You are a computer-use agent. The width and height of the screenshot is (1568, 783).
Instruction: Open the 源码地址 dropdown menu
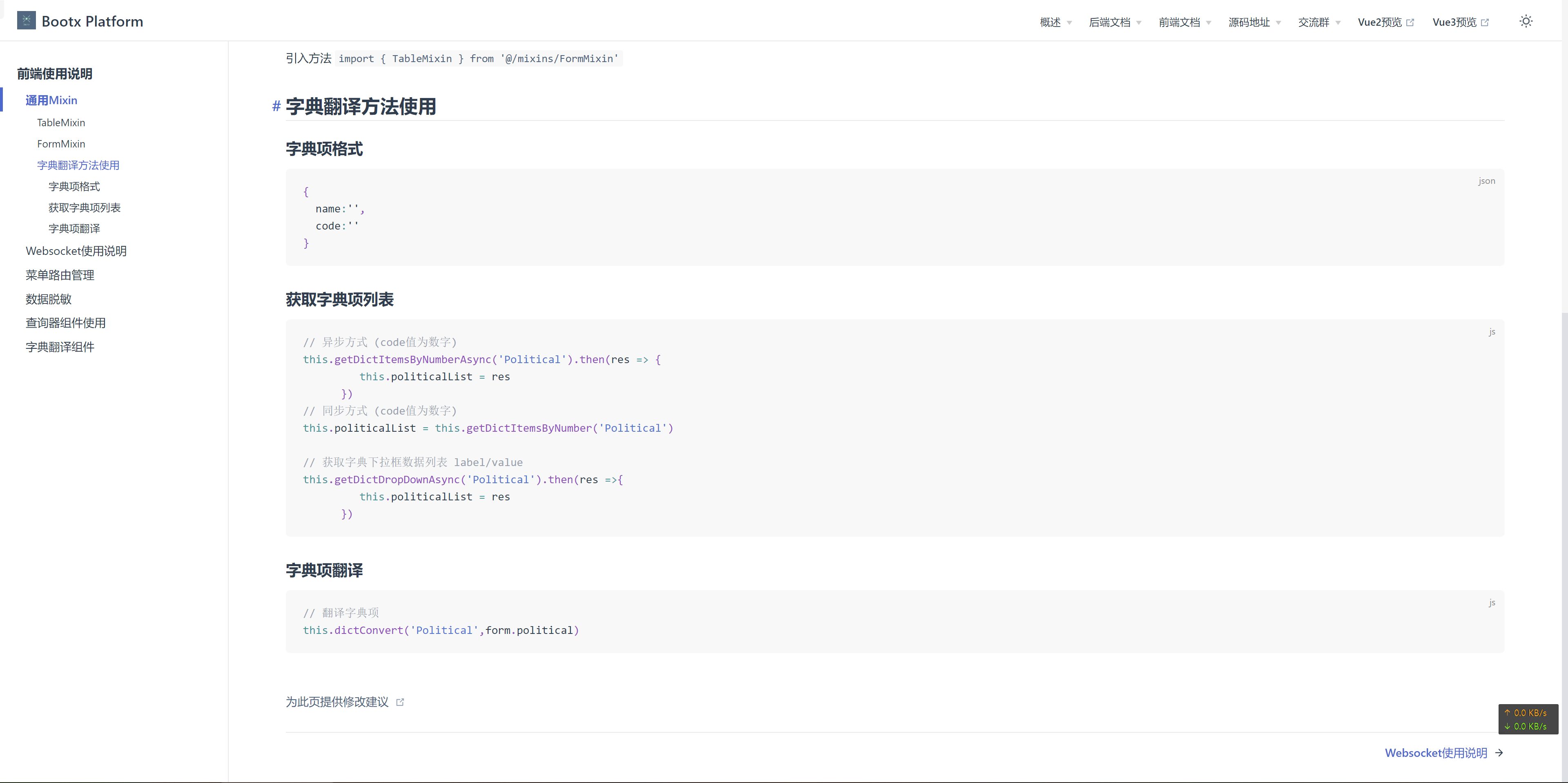[1254, 22]
